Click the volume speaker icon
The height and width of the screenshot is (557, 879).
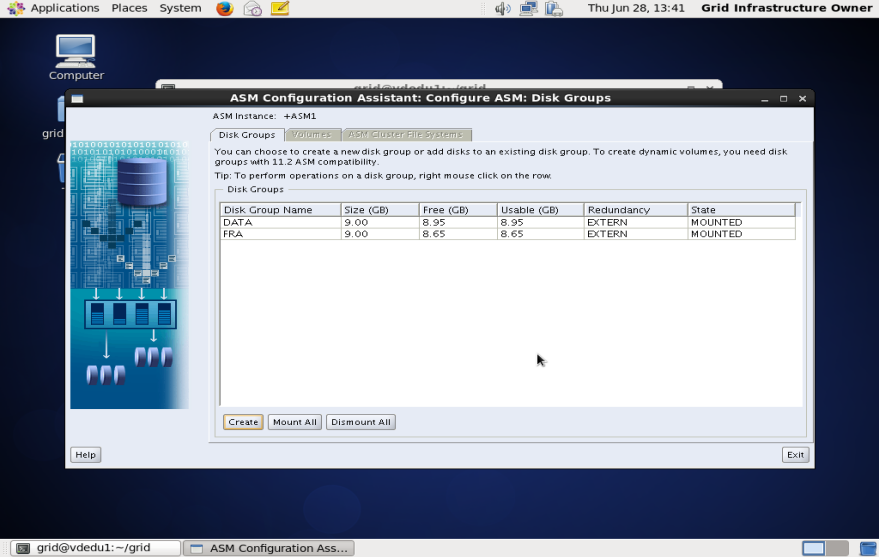[x=502, y=8]
